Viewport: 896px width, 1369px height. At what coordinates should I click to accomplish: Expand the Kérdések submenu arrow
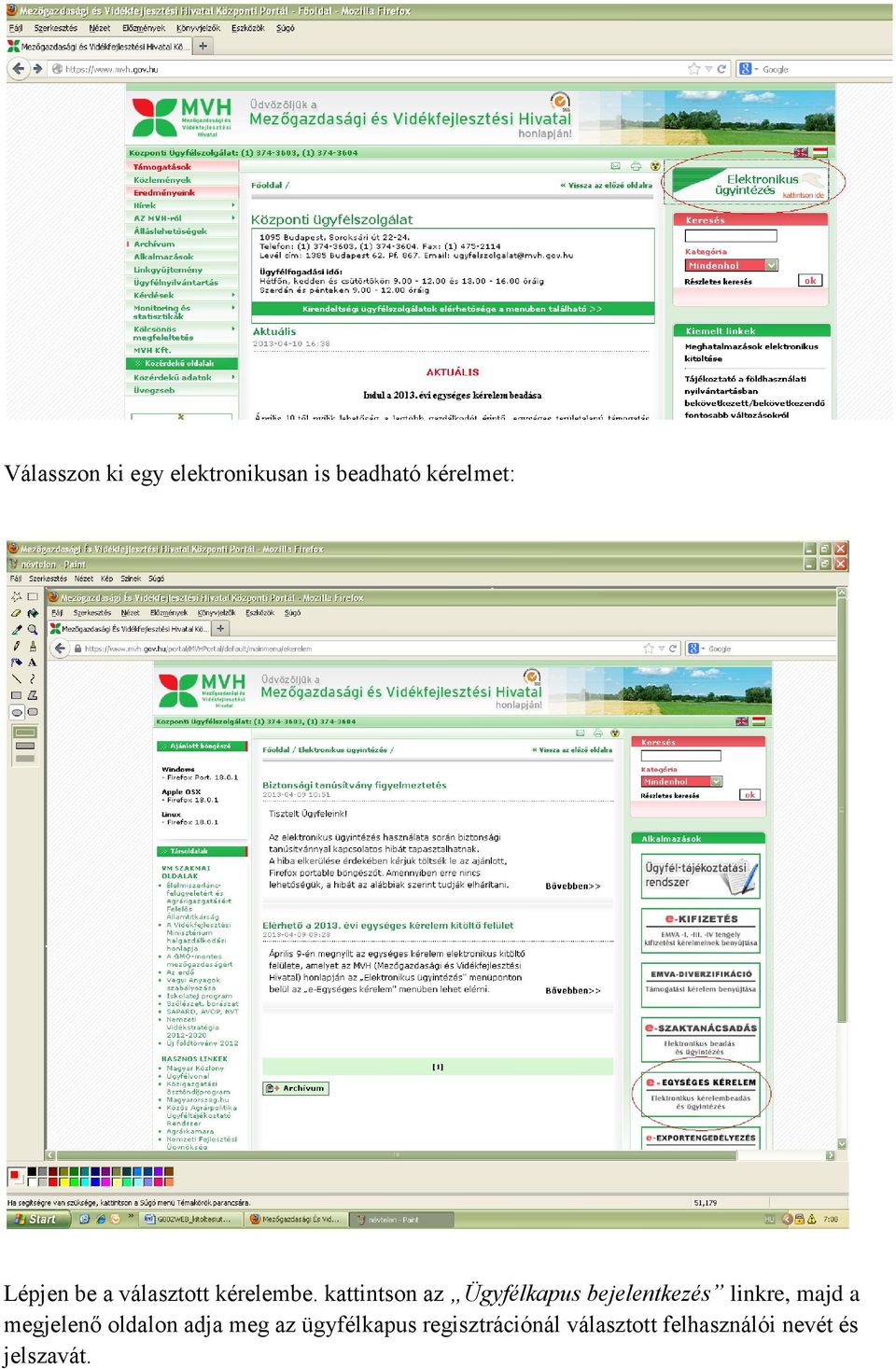pos(233,295)
